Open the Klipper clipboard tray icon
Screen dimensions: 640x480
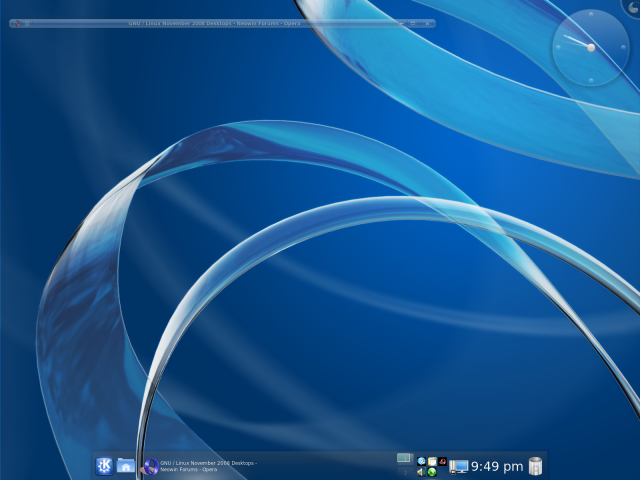(x=432, y=462)
